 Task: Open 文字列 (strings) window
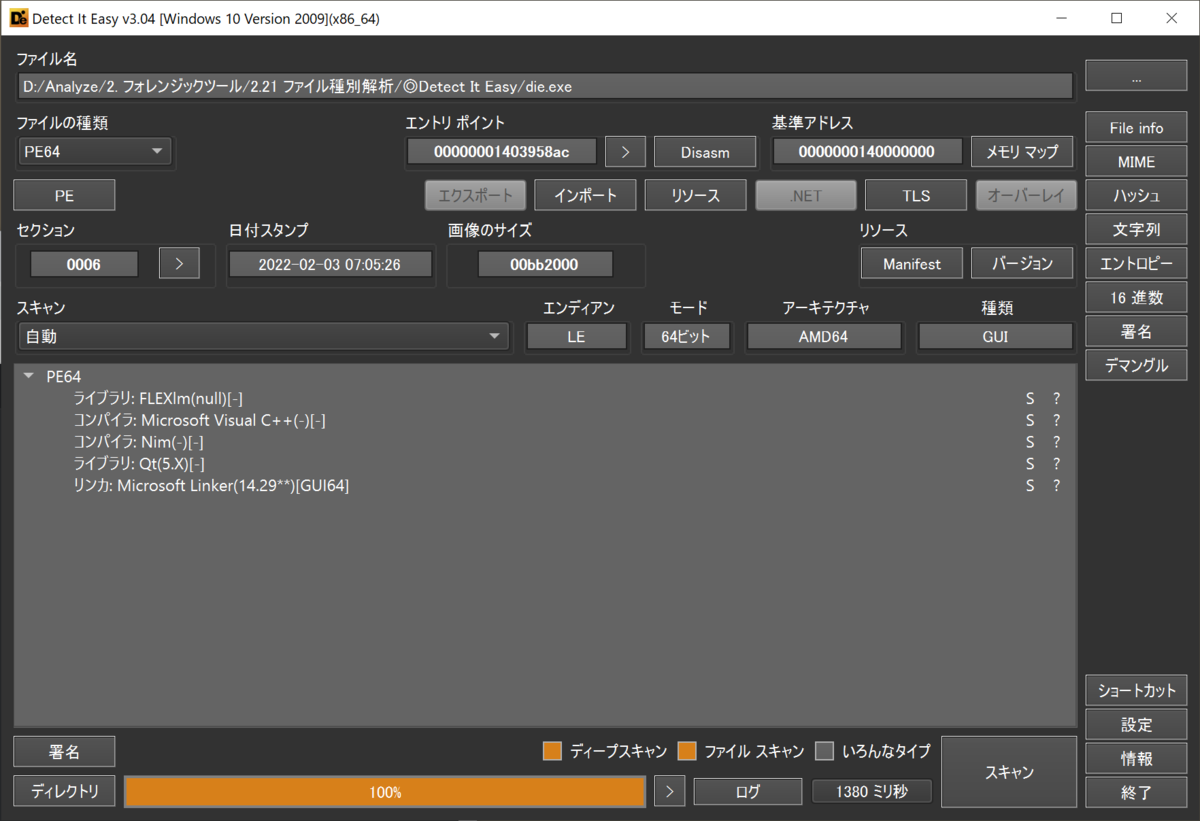(1136, 230)
